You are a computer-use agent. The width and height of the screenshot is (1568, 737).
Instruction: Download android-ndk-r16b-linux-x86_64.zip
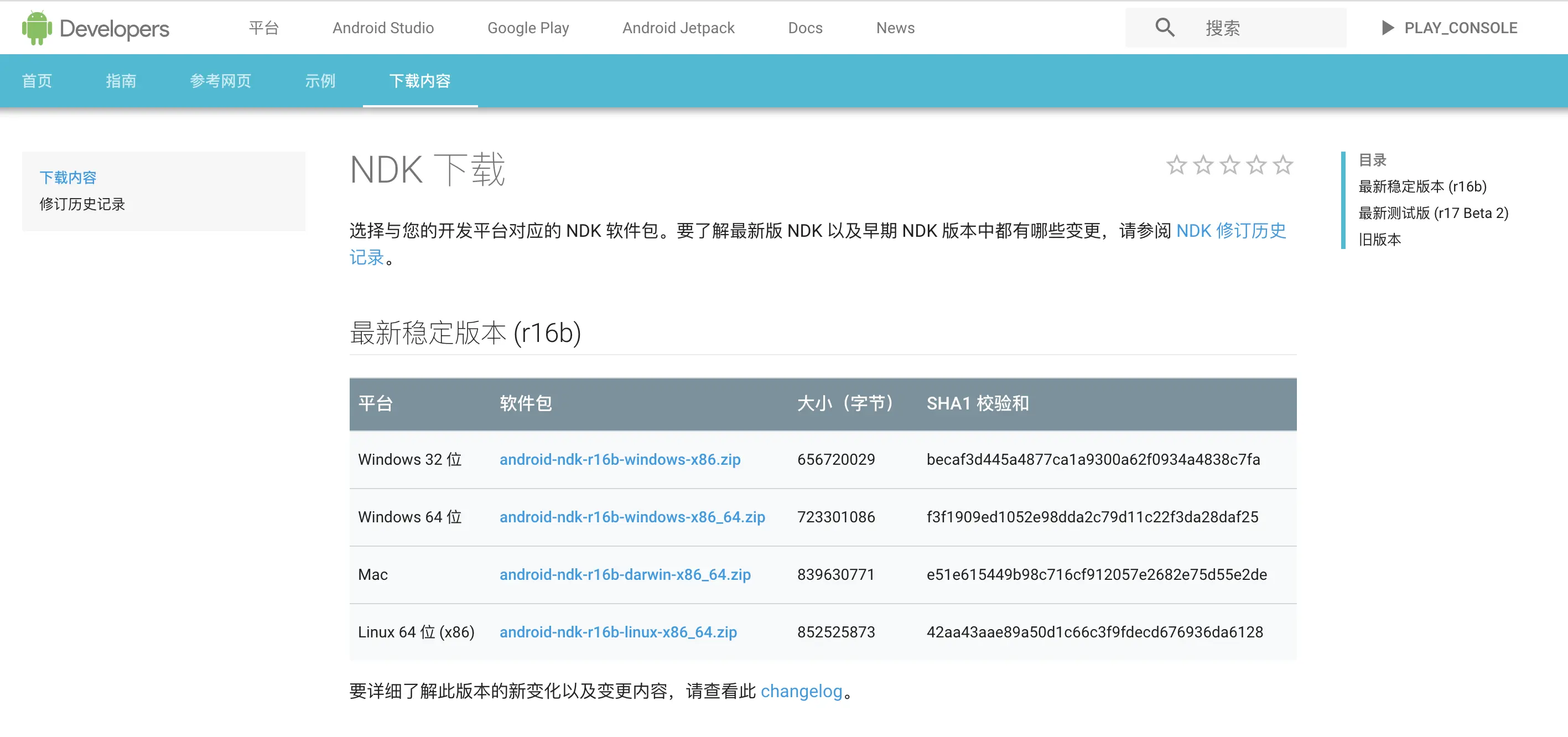(618, 632)
